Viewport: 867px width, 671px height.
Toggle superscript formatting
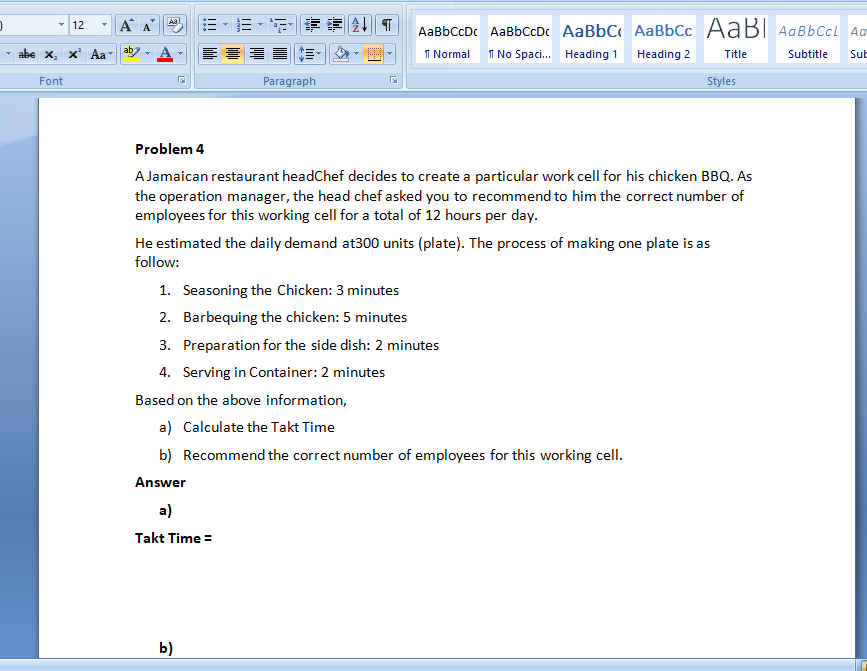(74, 54)
